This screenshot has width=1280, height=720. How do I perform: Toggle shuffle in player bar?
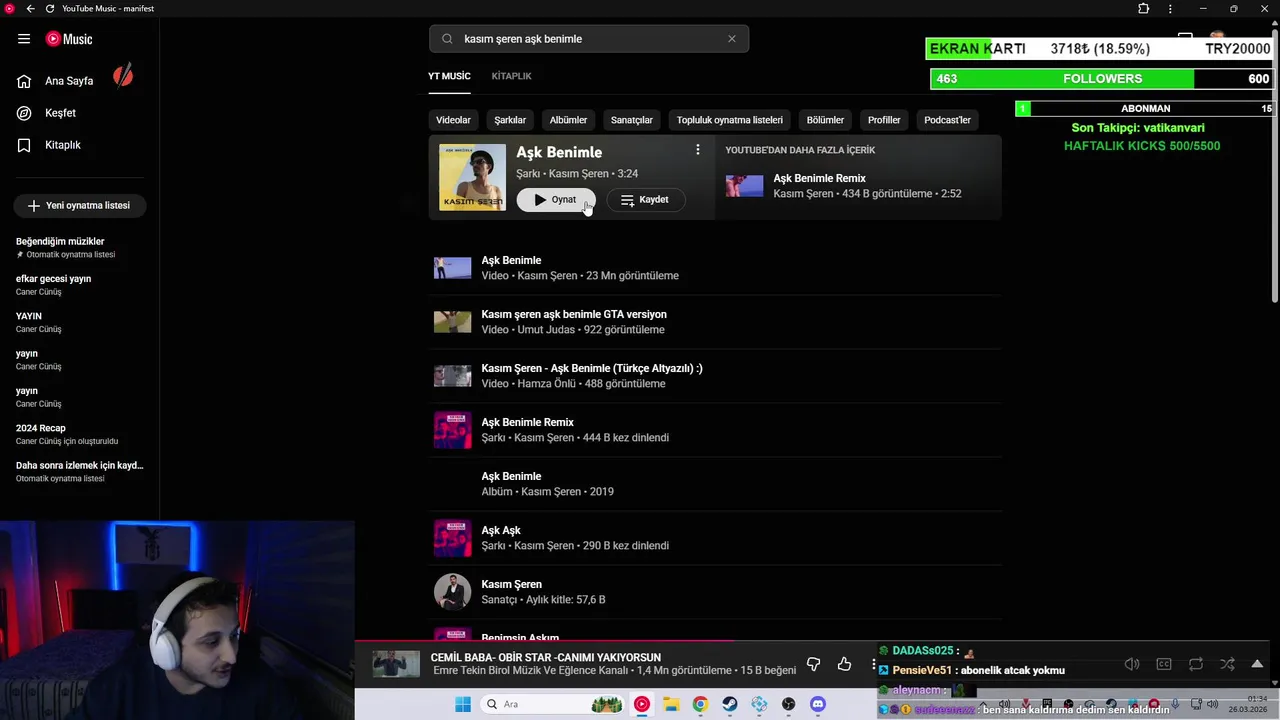(1227, 664)
